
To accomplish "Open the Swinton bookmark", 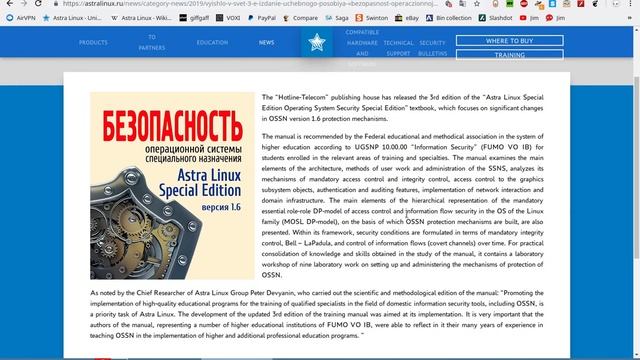I will click(372, 18).
